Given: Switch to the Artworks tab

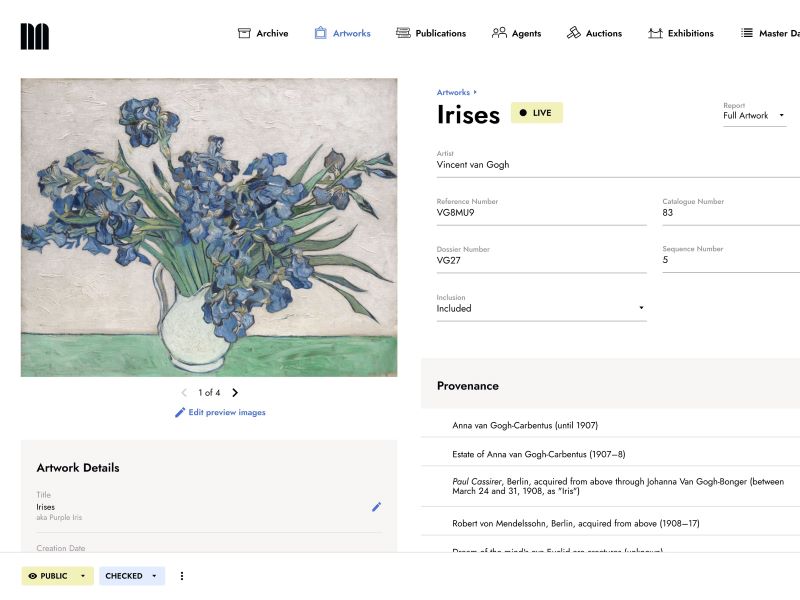Looking at the screenshot, I should click(342, 33).
